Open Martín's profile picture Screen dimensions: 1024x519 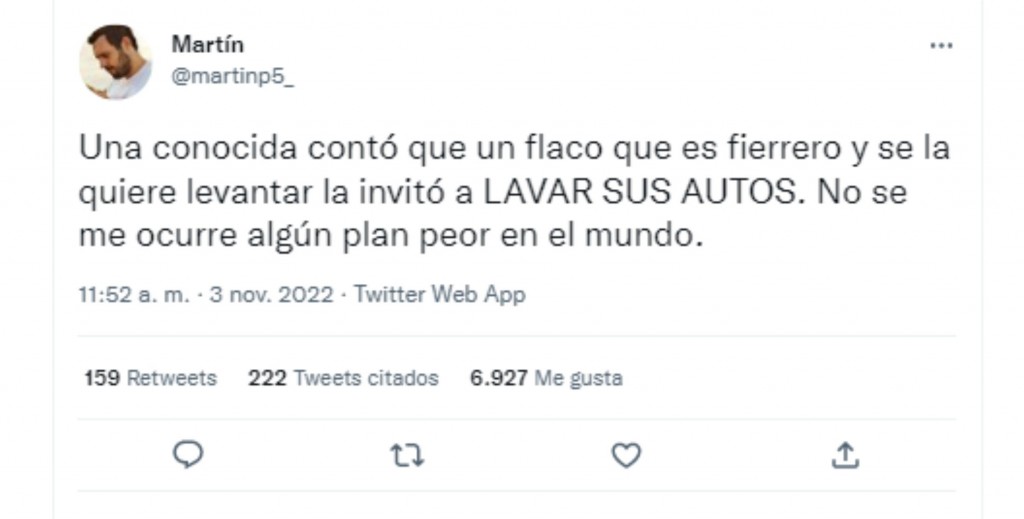pos(116,62)
